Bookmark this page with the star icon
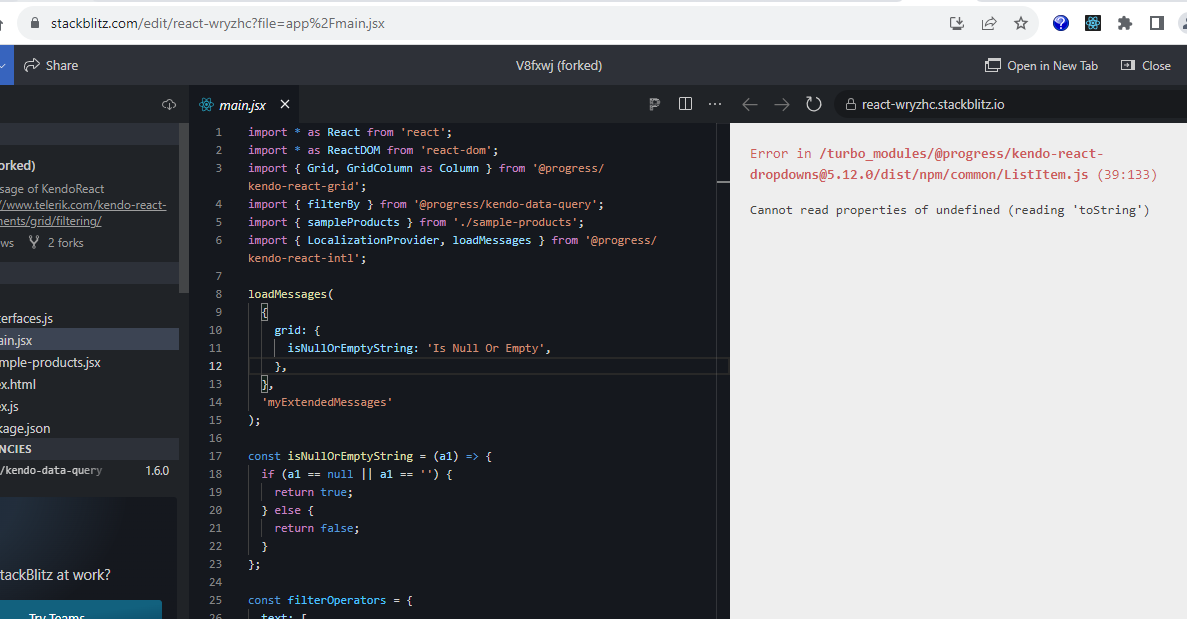 [1020, 23]
